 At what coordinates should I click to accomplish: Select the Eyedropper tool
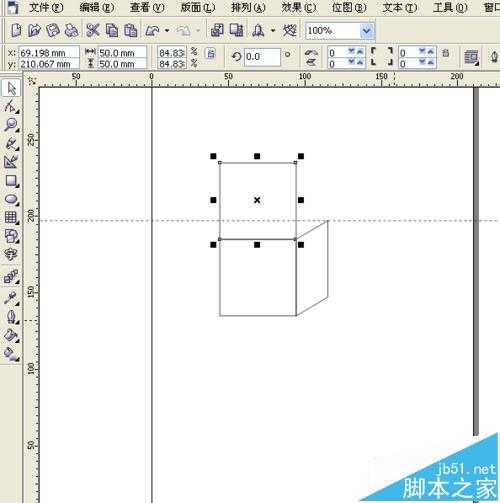pos(11,298)
